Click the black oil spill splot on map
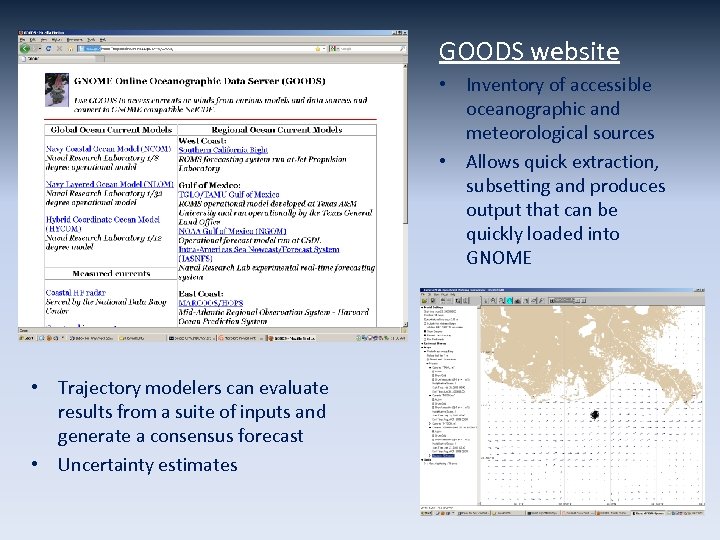The image size is (720, 540). pos(595,415)
